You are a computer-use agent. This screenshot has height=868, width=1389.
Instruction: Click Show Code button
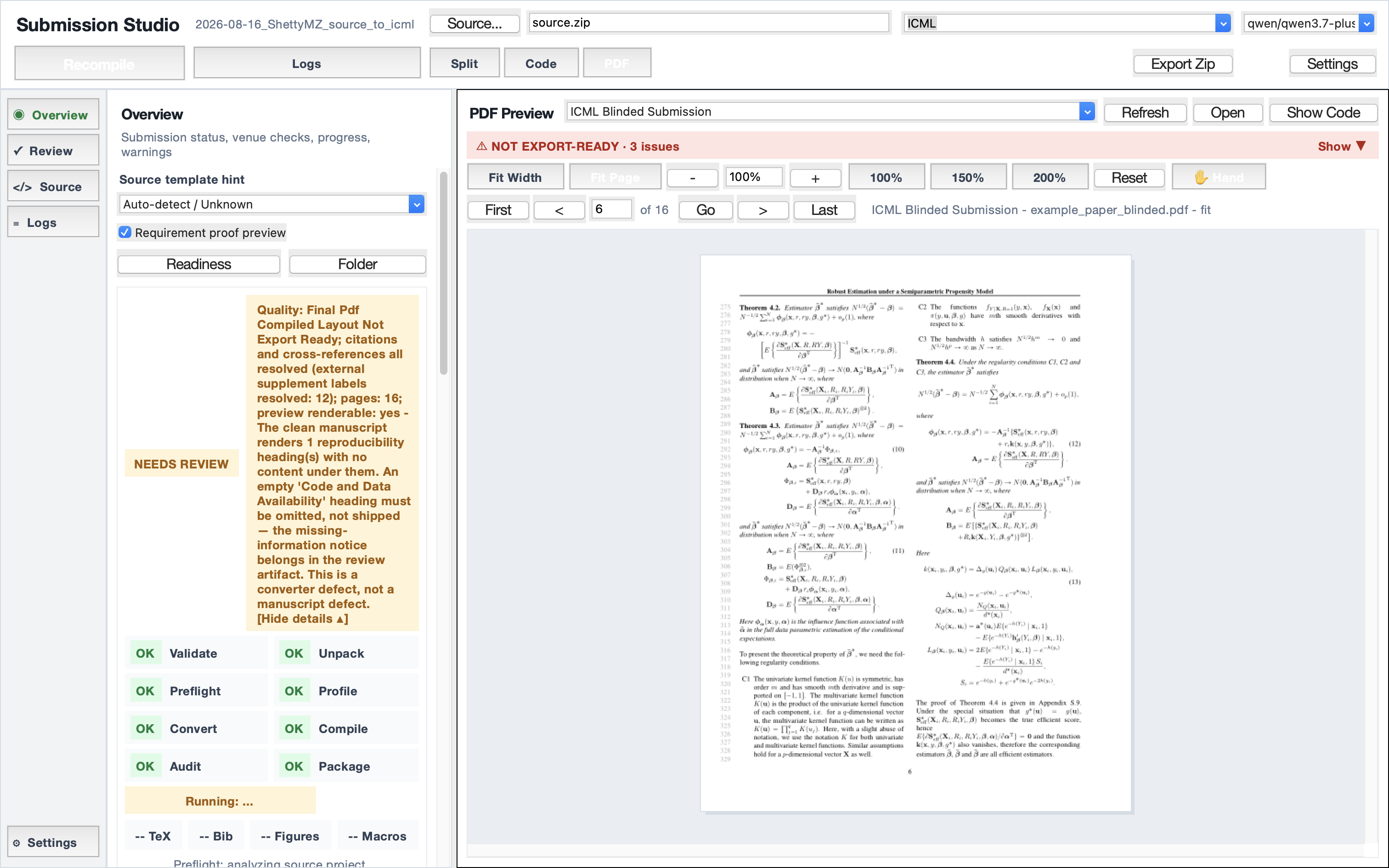(1323, 113)
